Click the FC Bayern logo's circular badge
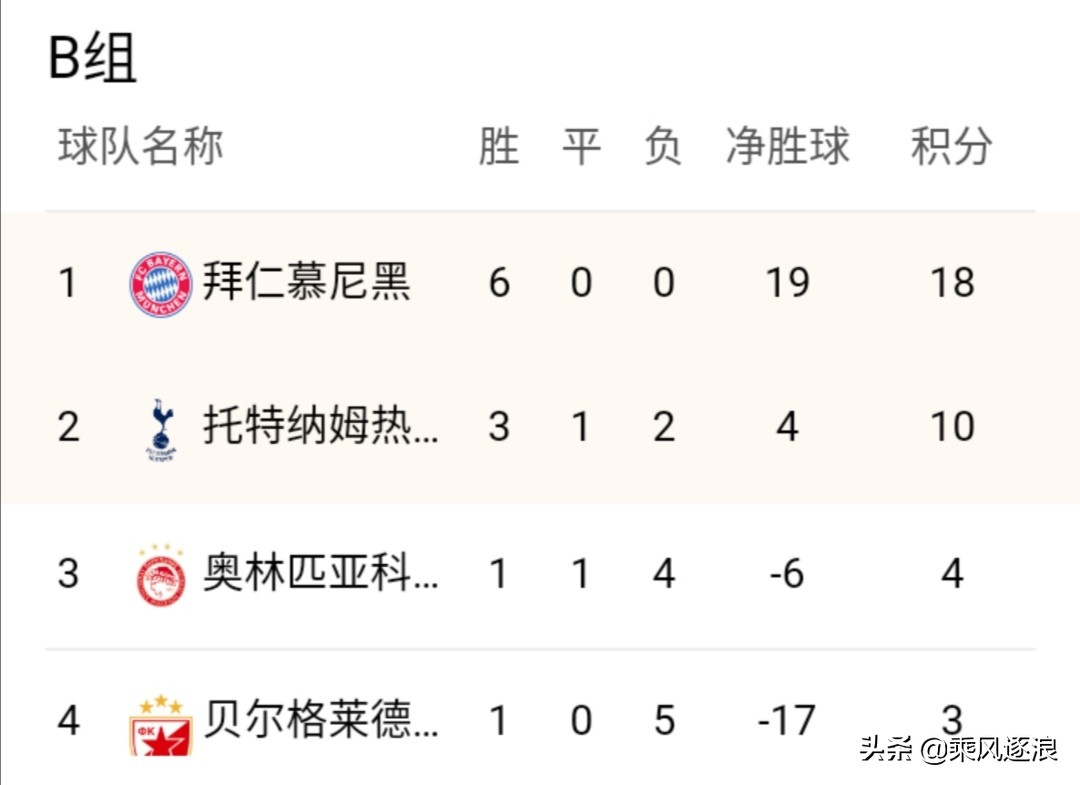1080x785 pixels. pos(160,282)
